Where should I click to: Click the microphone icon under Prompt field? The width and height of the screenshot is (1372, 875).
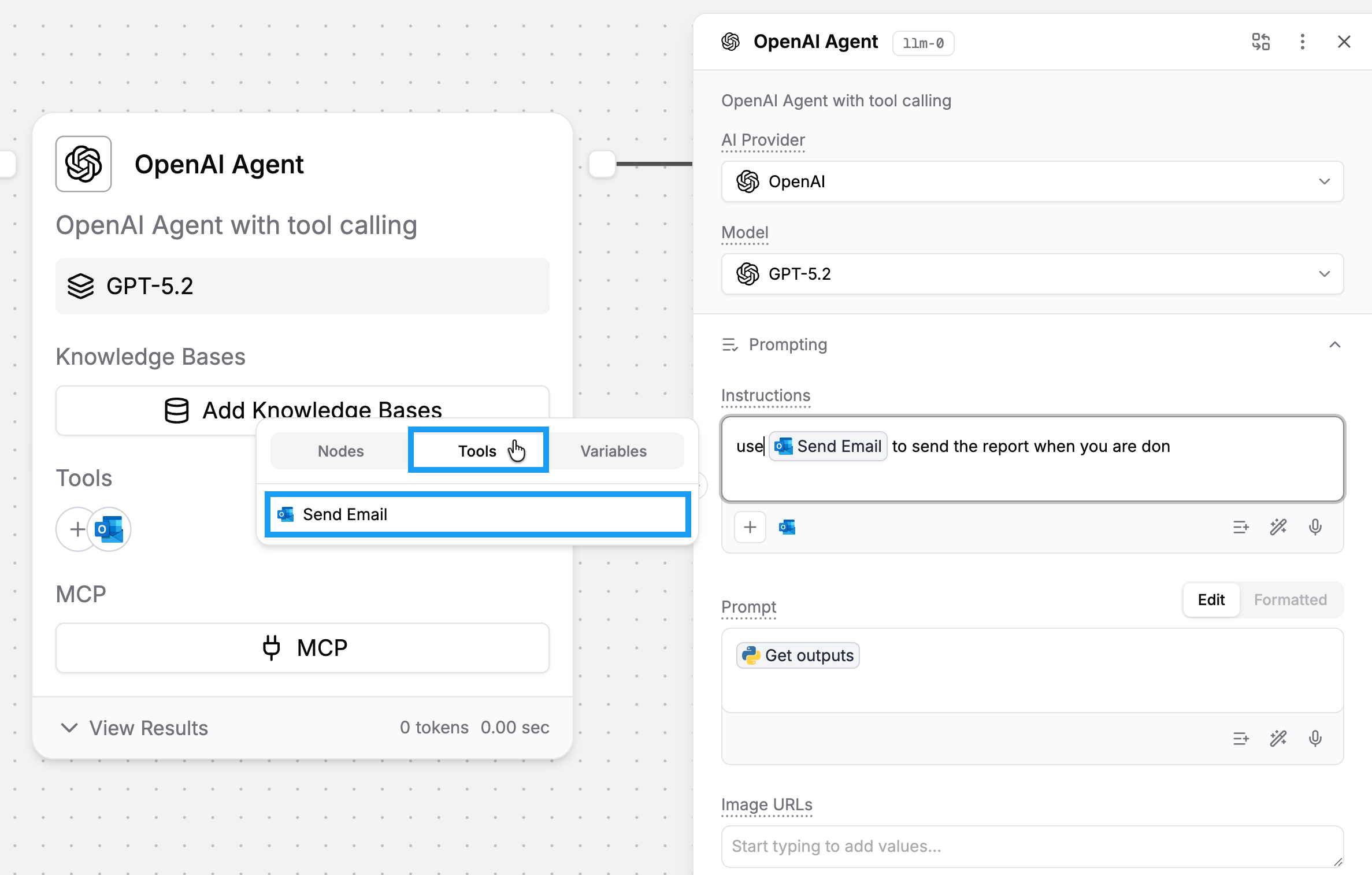tap(1315, 739)
